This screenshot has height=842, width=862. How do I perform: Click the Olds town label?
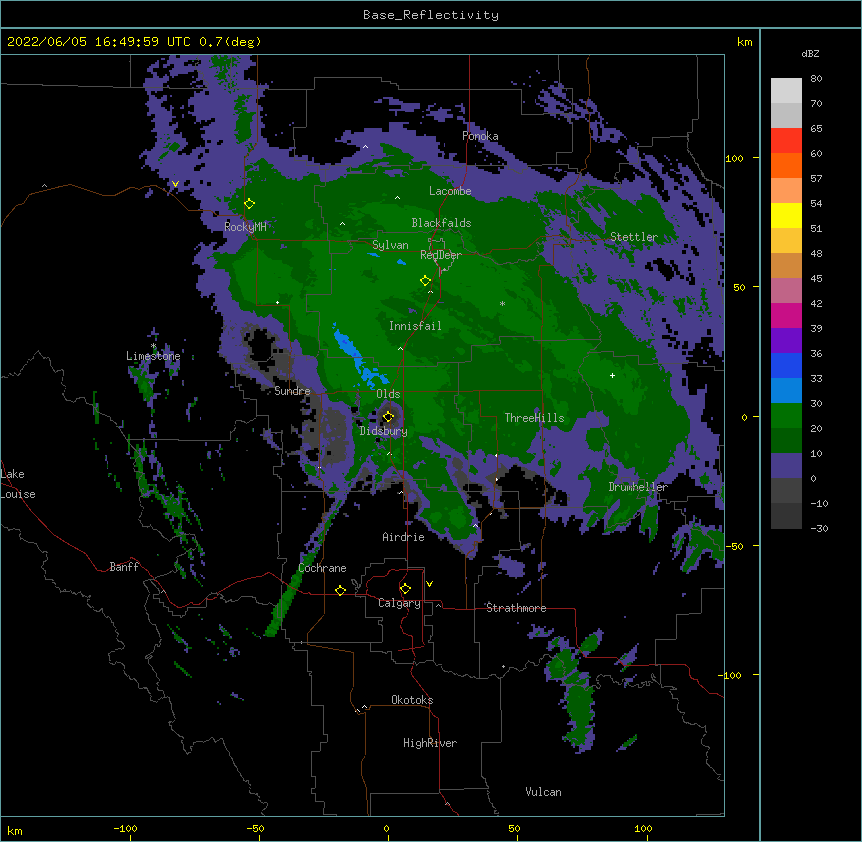coord(388,394)
